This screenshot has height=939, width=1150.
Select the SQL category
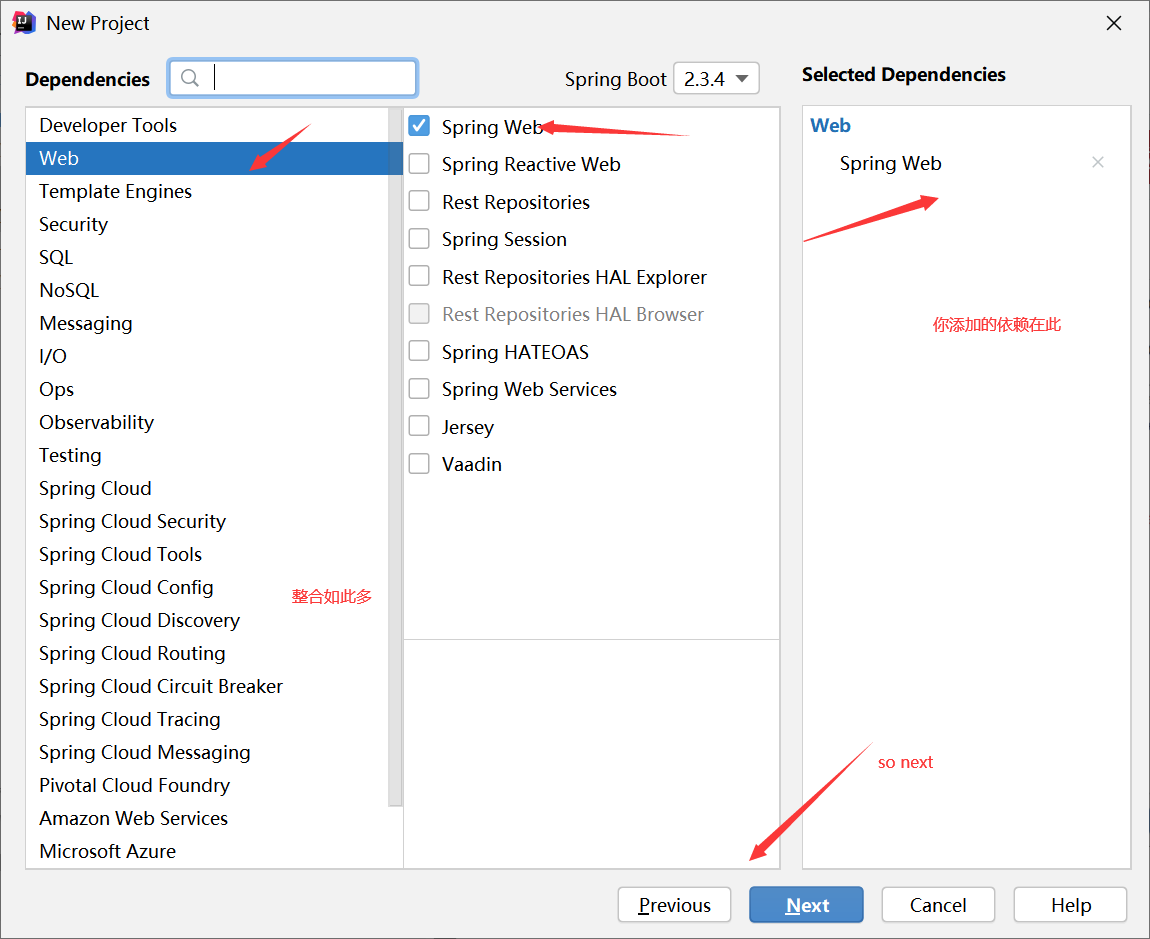click(208, 257)
